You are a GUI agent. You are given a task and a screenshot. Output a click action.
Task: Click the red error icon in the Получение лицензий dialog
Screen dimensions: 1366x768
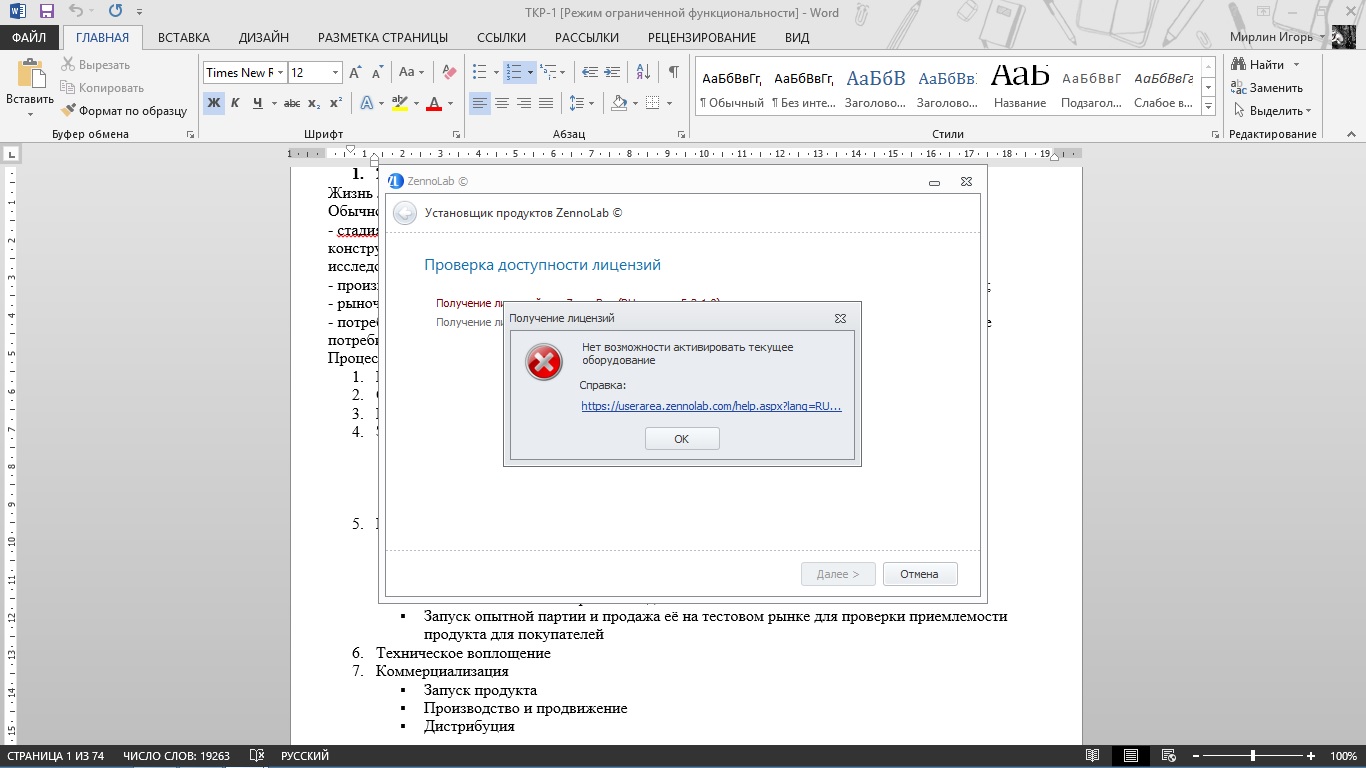click(x=544, y=363)
